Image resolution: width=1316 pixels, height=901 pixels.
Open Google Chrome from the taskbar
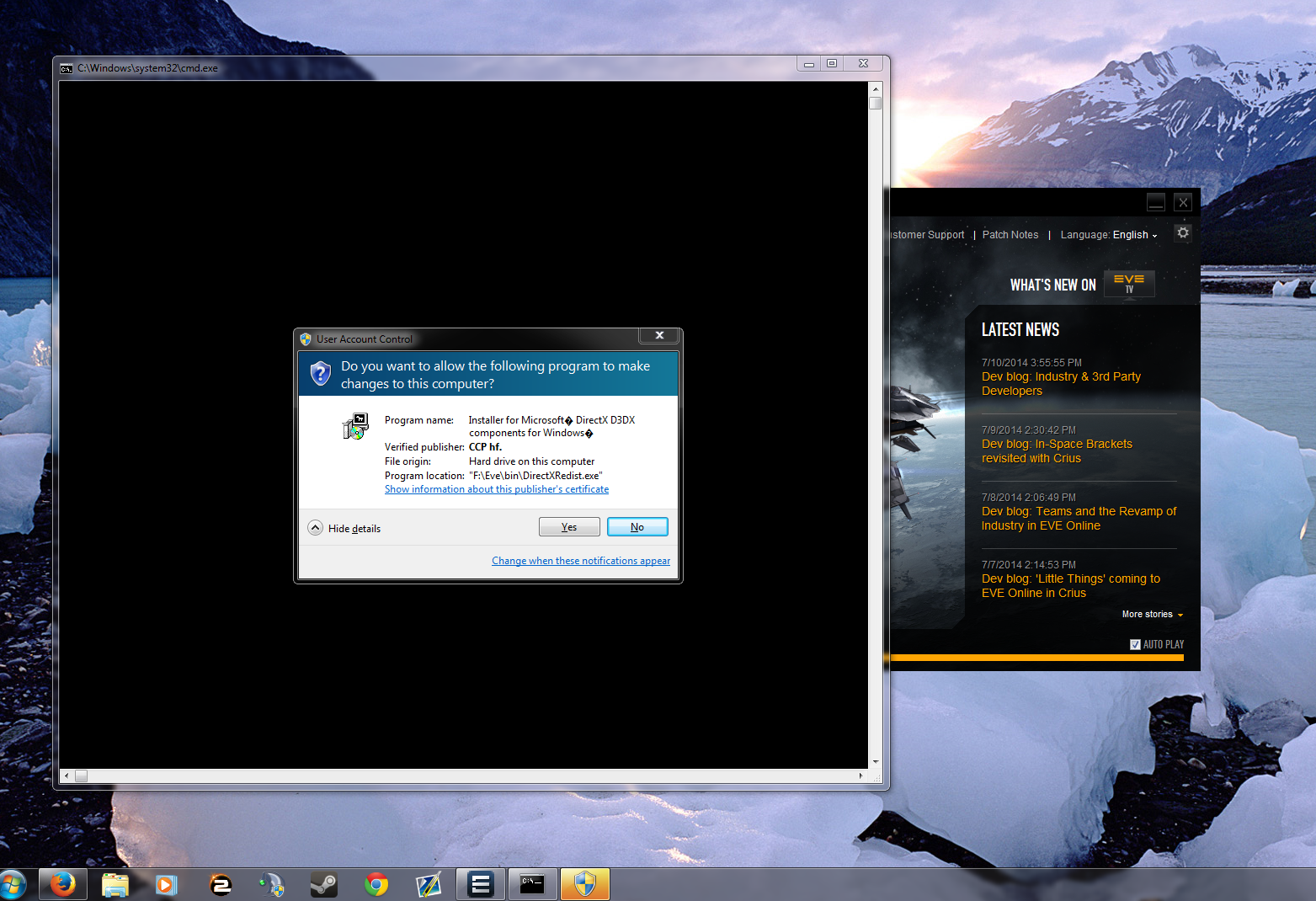[376, 885]
